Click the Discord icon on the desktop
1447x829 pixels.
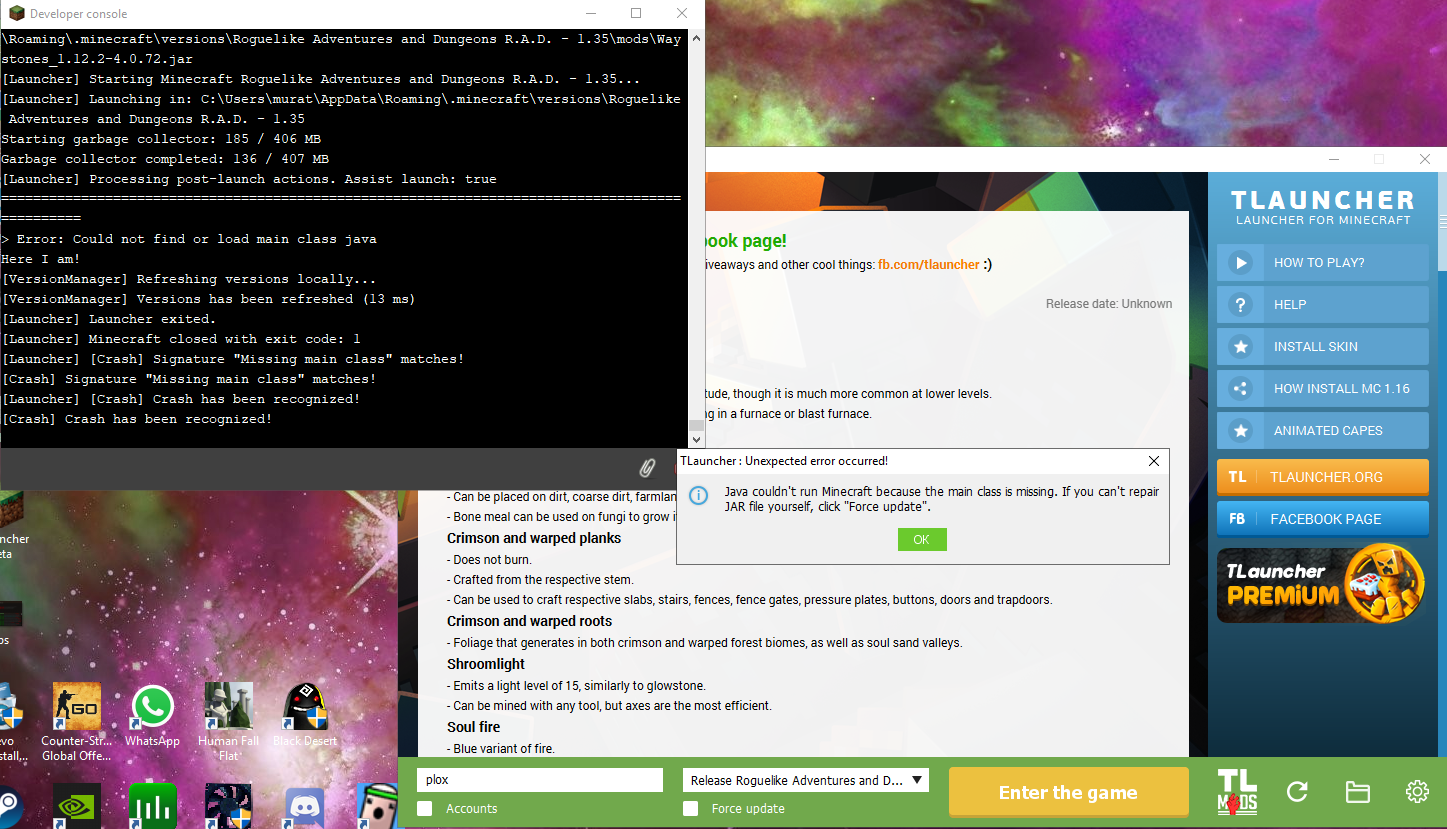[x=305, y=807]
